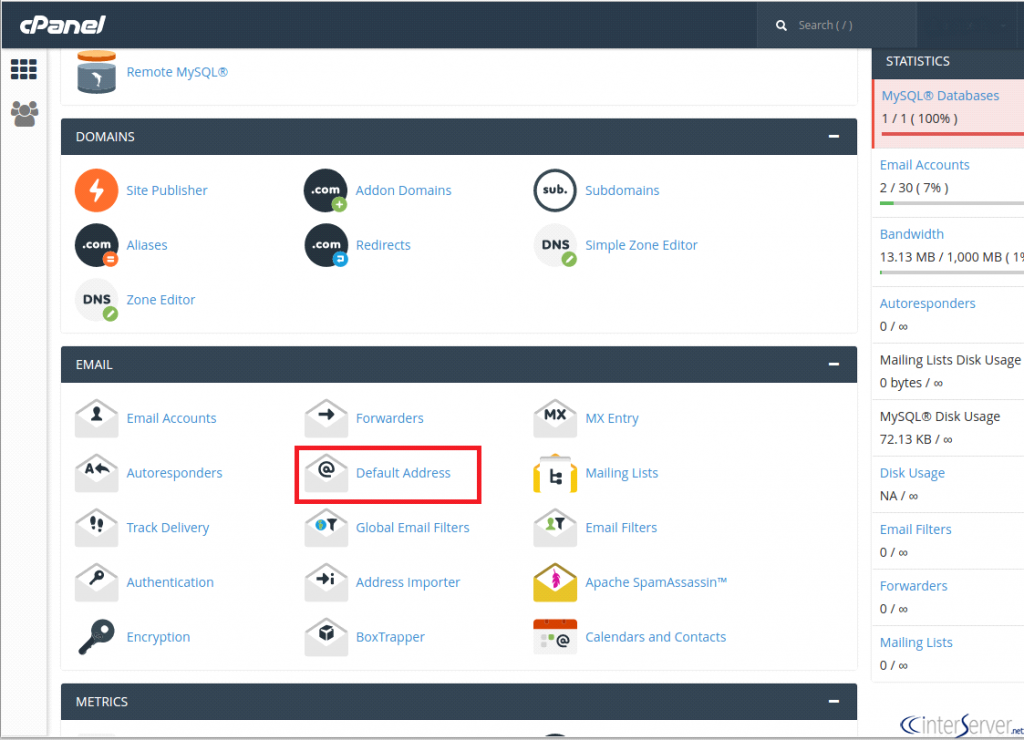Go to Email Accounts in Statistics panel
This screenshot has height=740, width=1024.
point(924,165)
